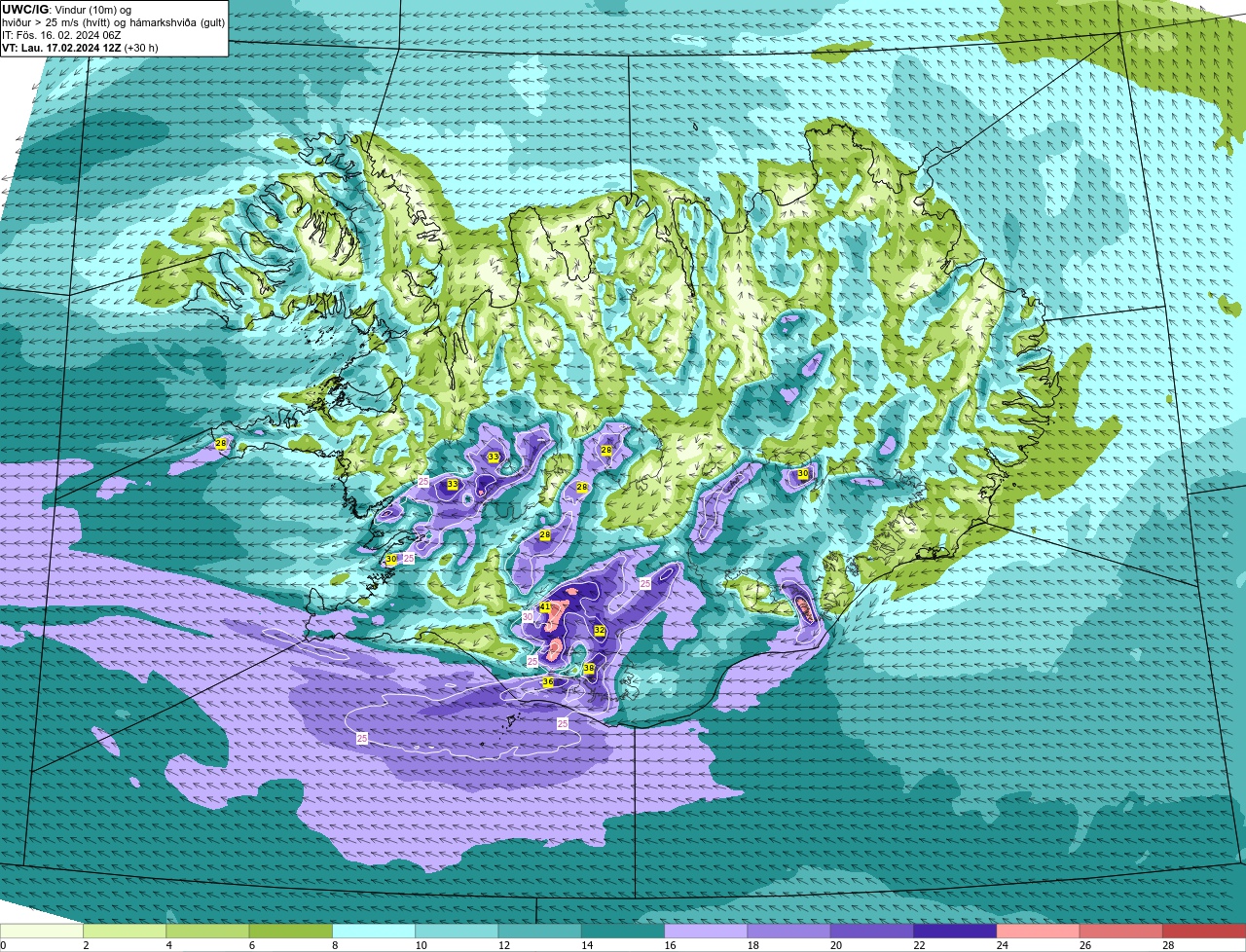Click the 6–8 m/s olive green legend swatch
This screenshot has height=952, width=1246.
tap(290, 931)
